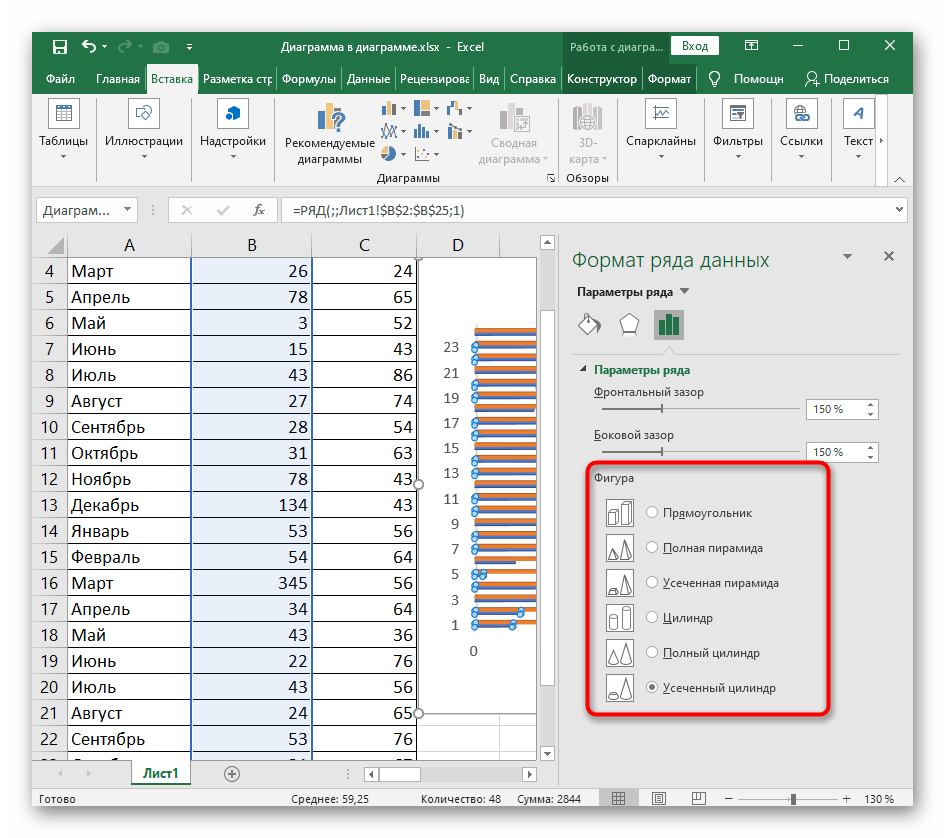Collapse the ribbon with the chevron
Viewport: 945px width, 838px height.
[x=899, y=179]
